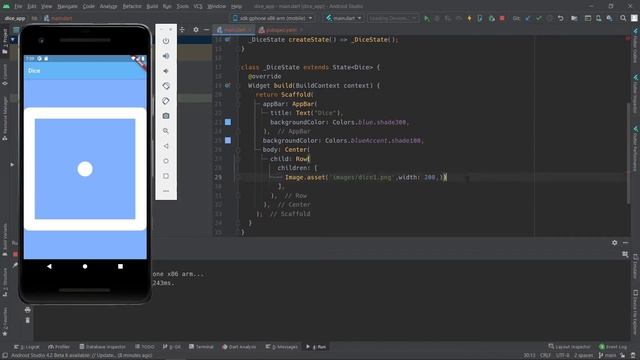Rotate the emulator left
Image resolution: width=640 pixels, height=360 pixels.
click(166, 86)
